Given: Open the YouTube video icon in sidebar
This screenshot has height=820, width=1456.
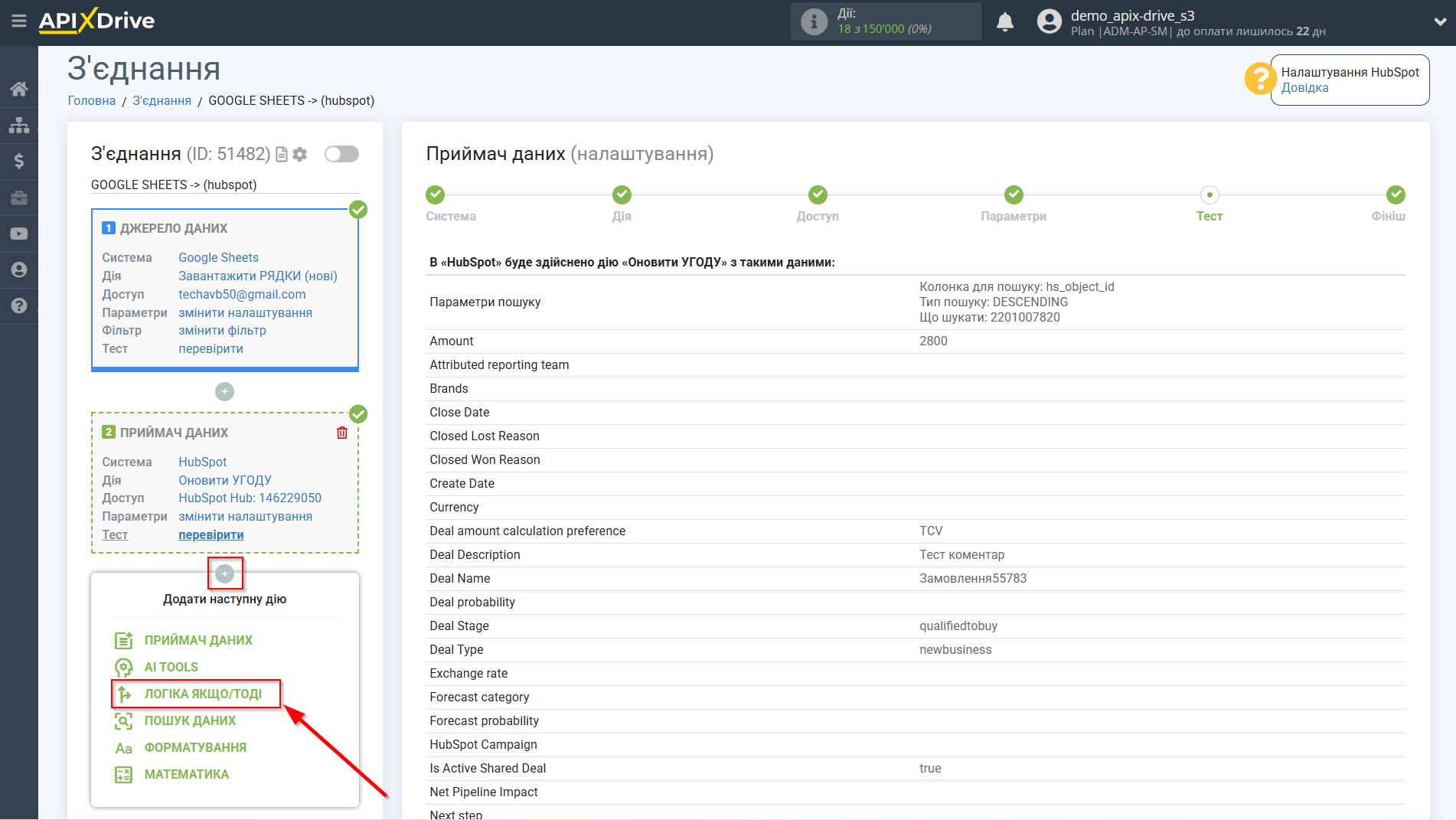Looking at the screenshot, I should (x=19, y=234).
